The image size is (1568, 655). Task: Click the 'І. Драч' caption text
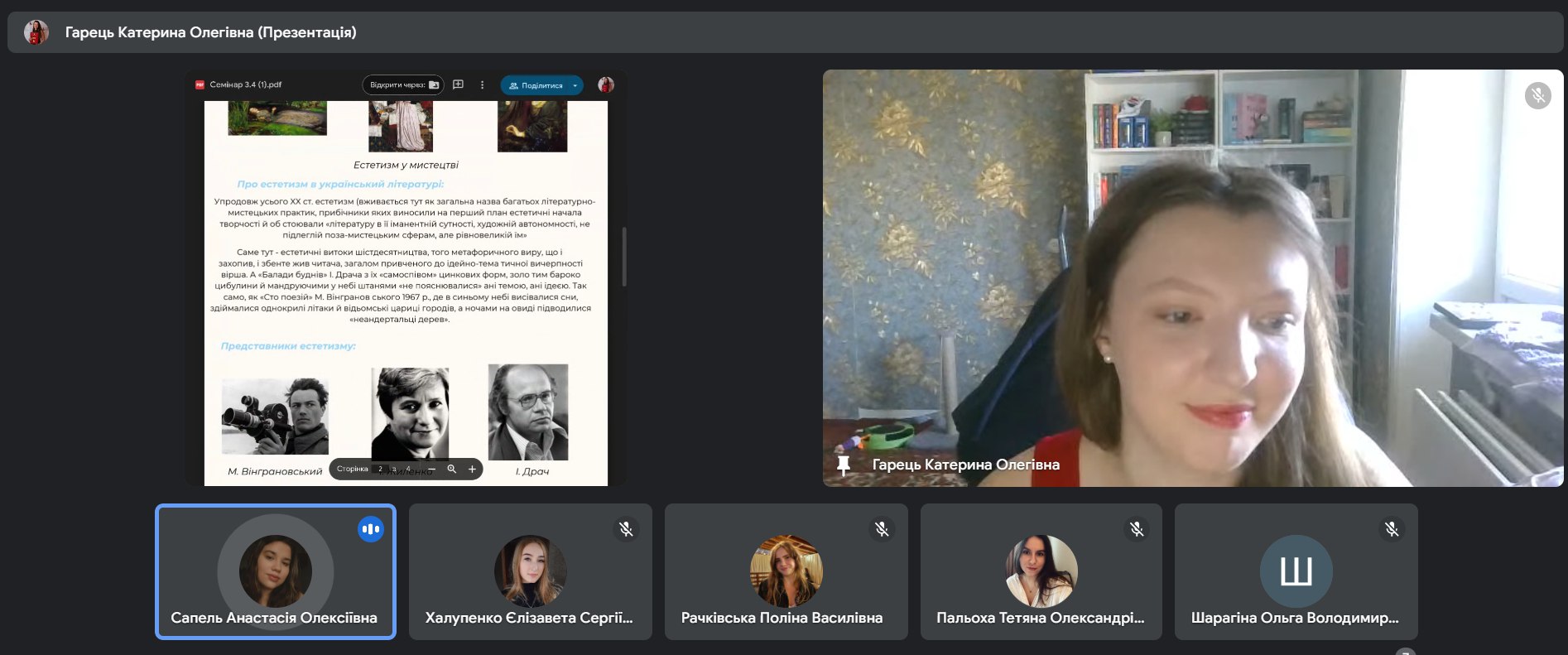coord(532,471)
